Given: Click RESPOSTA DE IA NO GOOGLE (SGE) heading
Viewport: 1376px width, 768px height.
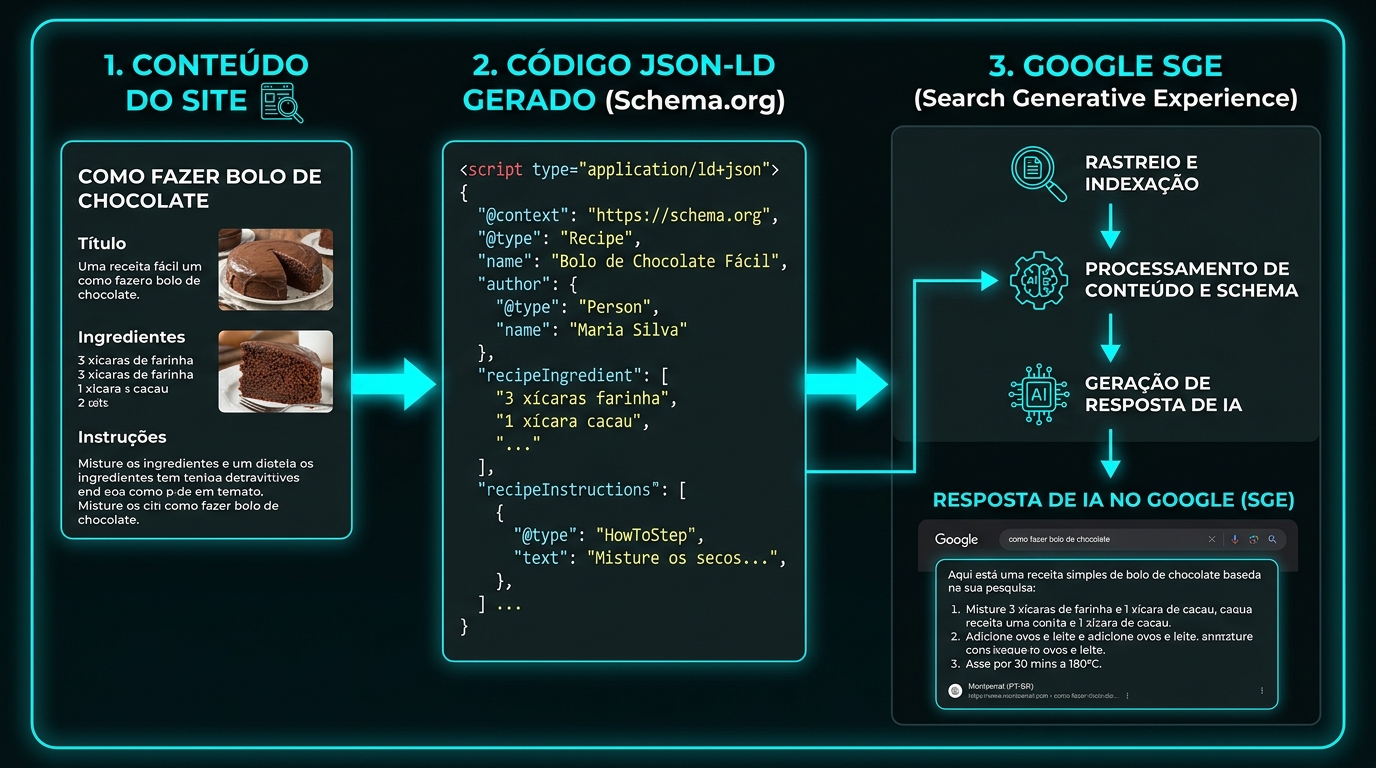Looking at the screenshot, I should (x=1113, y=499).
